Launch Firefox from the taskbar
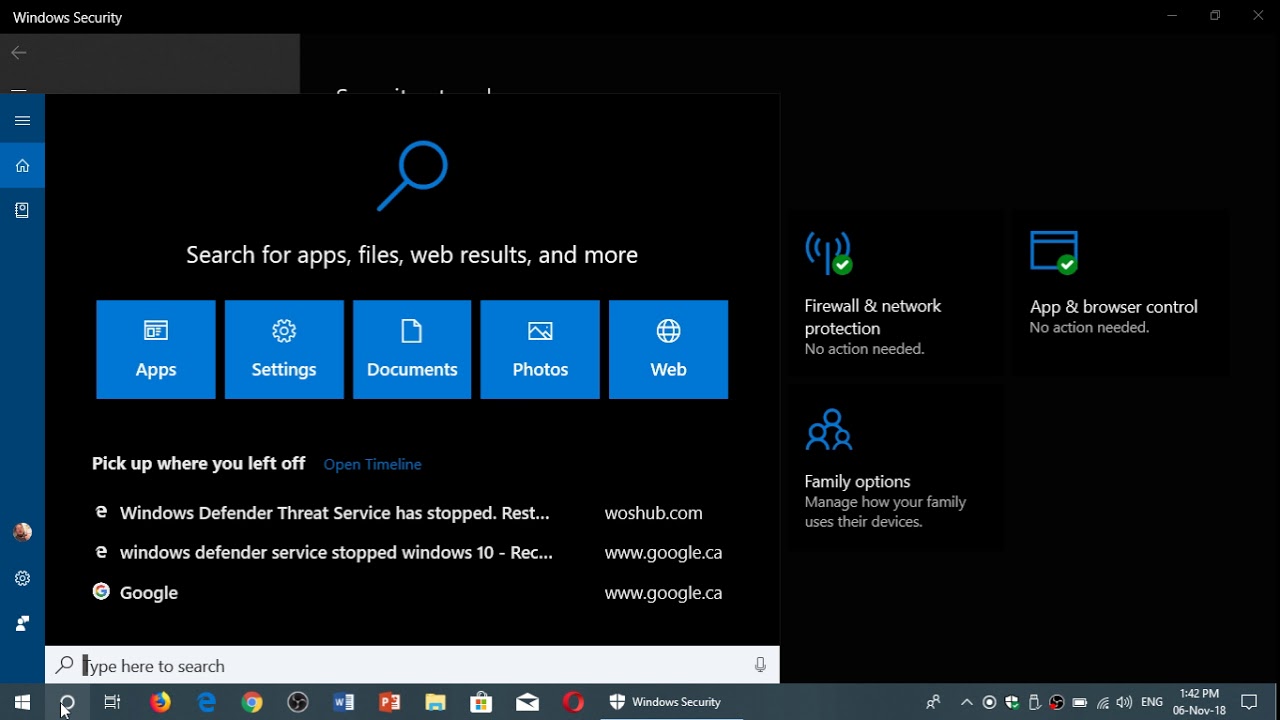This screenshot has width=1280, height=720. (160, 702)
